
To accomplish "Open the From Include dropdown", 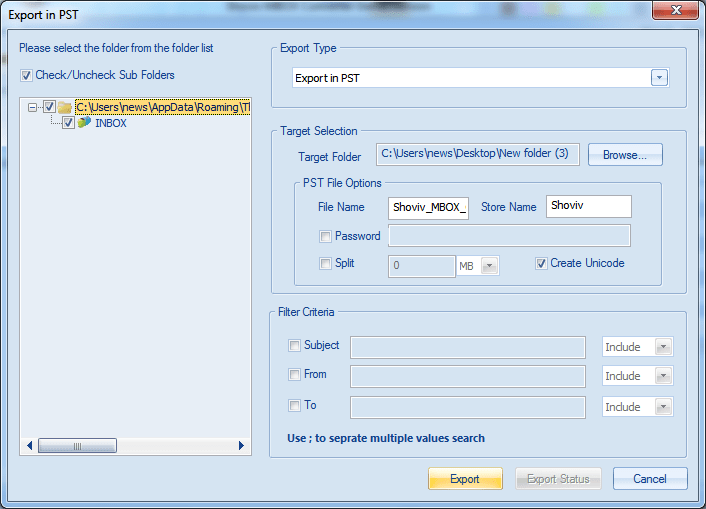I will pyautogui.click(x=662, y=376).
